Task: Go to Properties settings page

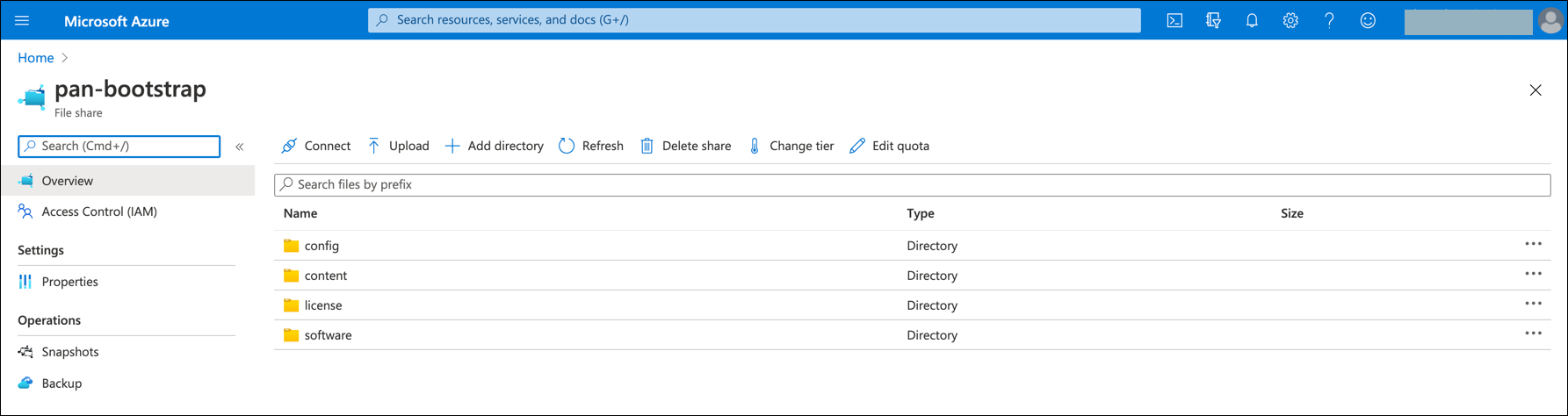Action: point(69,282)
